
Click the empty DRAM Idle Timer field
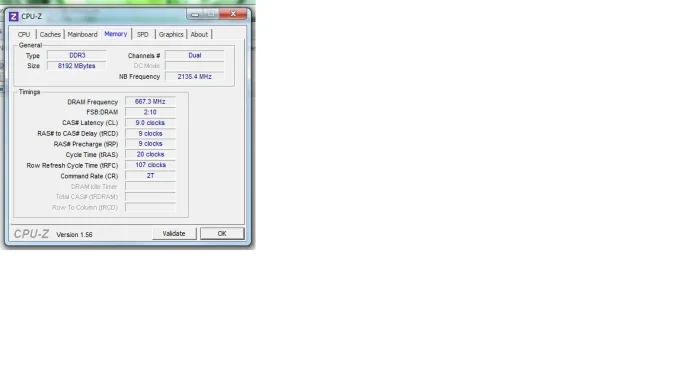150,186
